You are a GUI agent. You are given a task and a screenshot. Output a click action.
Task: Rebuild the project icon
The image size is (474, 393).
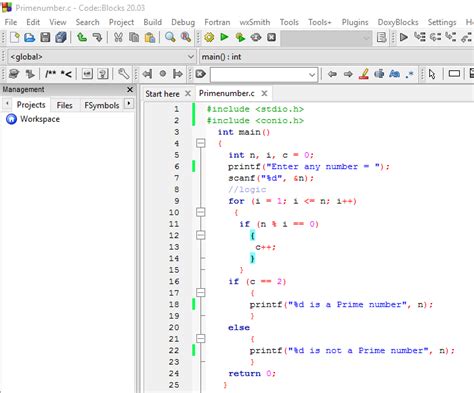tap(256, 37)
